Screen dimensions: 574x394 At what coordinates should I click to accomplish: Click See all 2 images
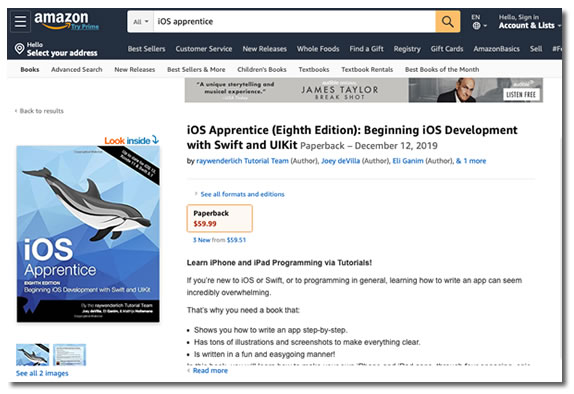[x=42, y=373]
